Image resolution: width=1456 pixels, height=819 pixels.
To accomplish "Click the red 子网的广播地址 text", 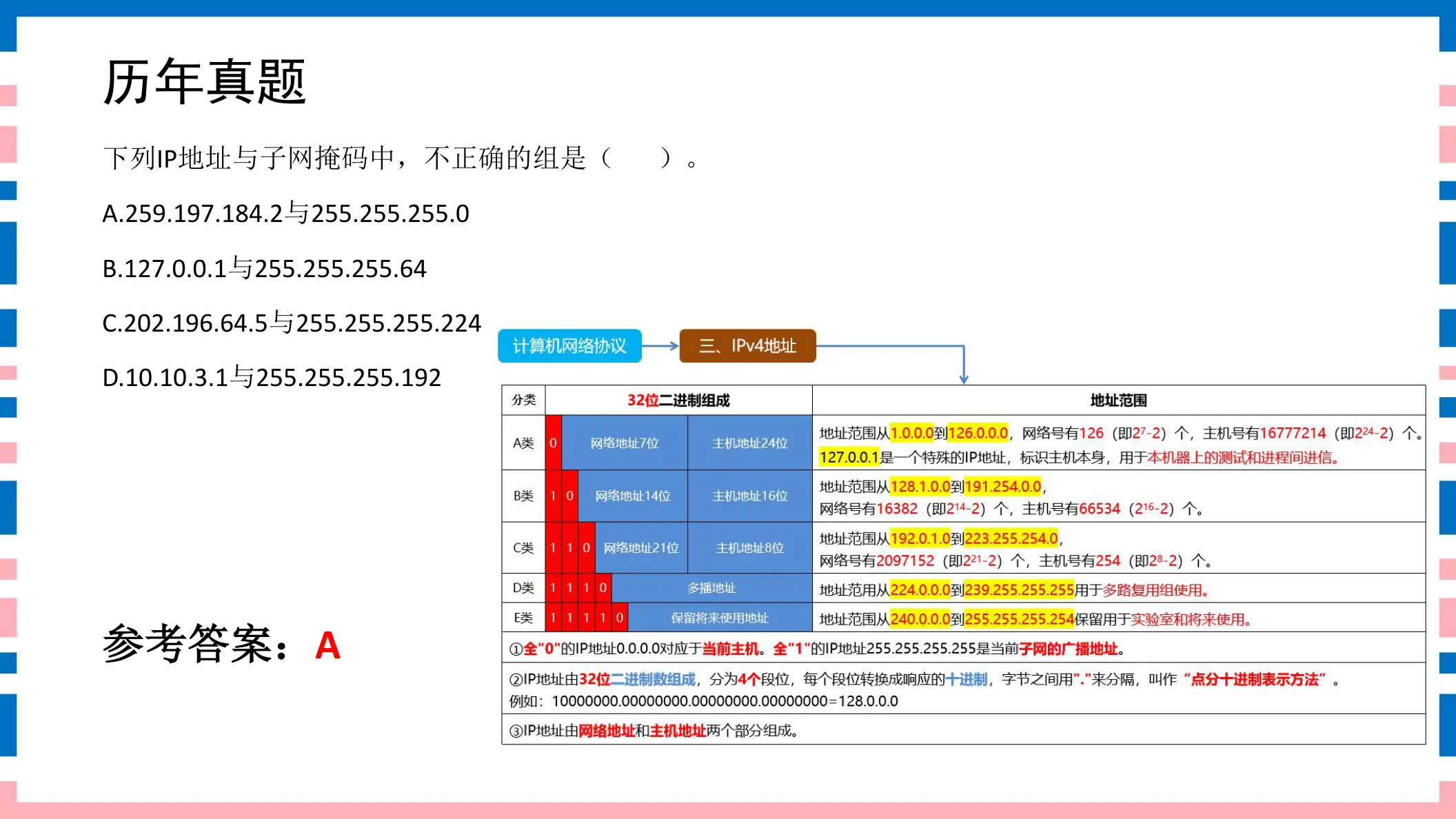I will pyautogui.click(x=1069, y=649).
